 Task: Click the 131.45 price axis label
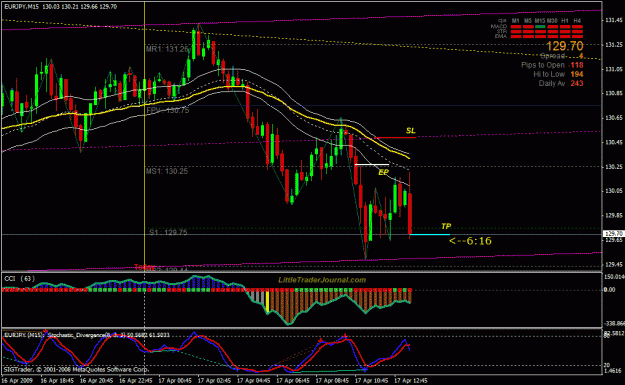(x=614, y=20)
